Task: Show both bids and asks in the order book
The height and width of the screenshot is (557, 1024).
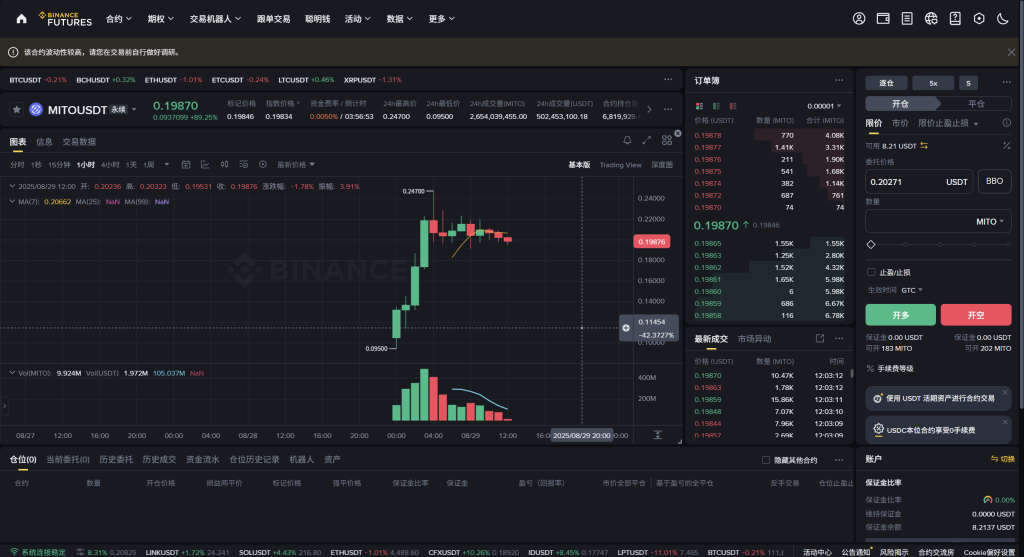Action: click(x=699, y=106)
